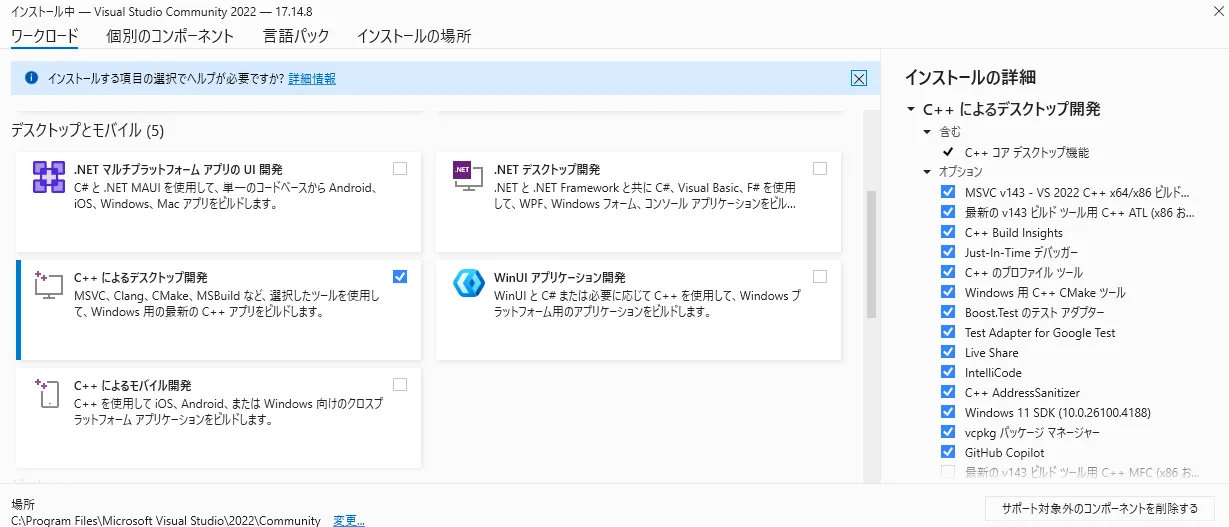Click the 変更... location link
Image resolution: width=1229 pixels, height=527 pixels.
tap(349, 520)
